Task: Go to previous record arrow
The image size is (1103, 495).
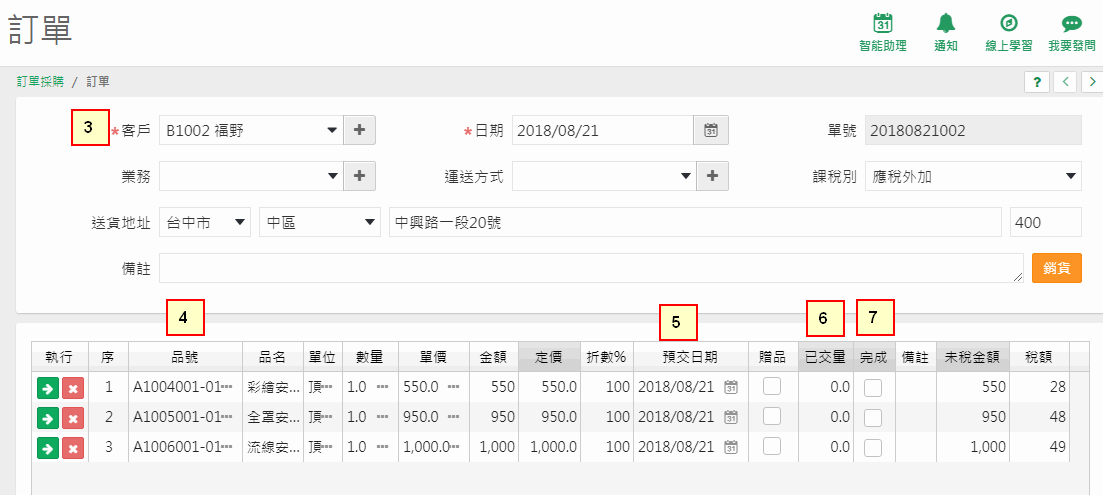Action: tap(1065, 82)
